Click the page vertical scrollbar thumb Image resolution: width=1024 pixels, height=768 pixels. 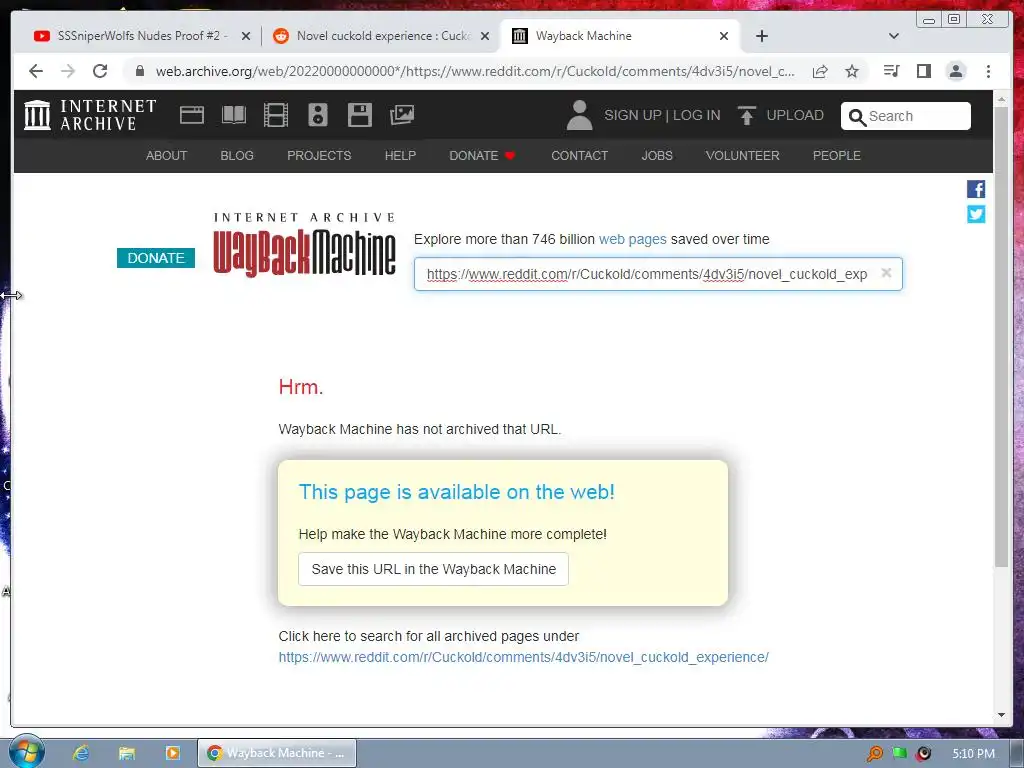(1001, 336)
